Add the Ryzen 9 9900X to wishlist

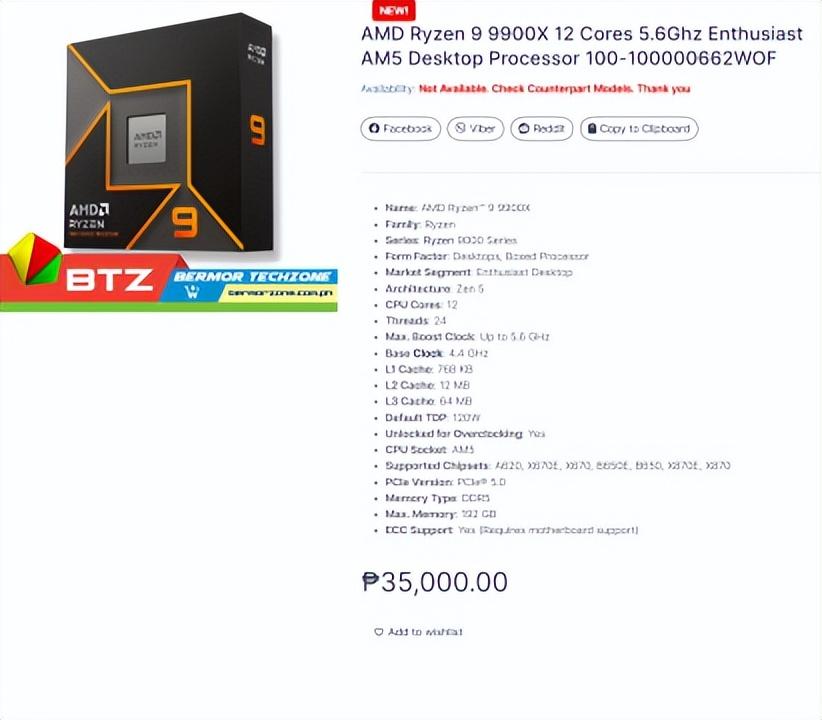(418, 632)
